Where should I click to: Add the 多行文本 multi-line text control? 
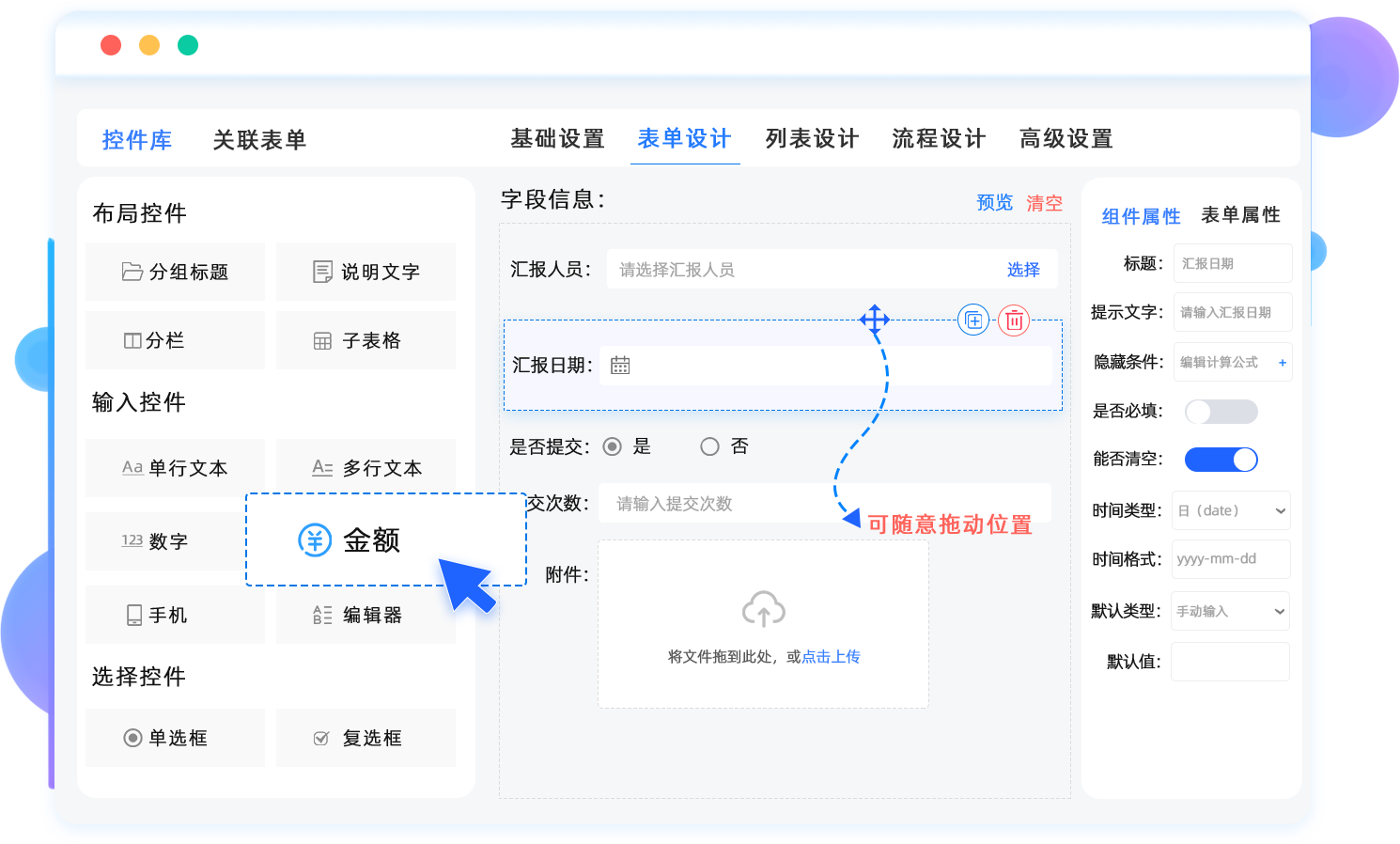[366, 468]
